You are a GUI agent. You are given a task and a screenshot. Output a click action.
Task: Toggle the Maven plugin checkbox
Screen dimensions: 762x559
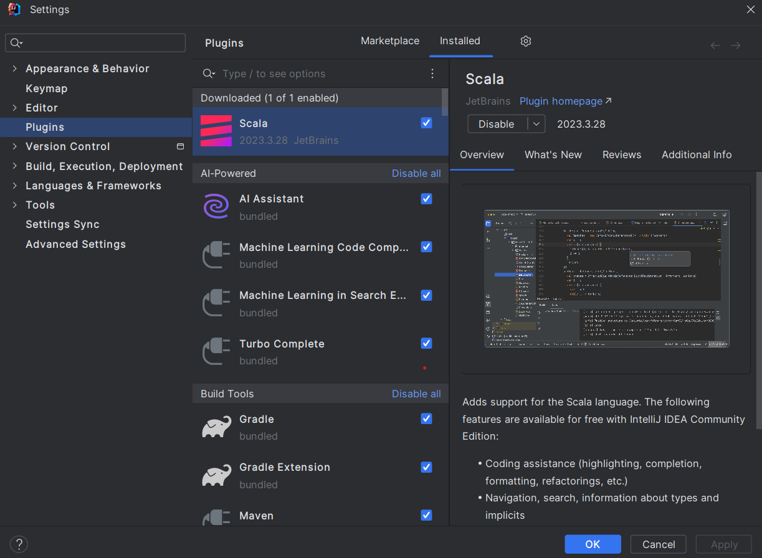pos(426,515)
